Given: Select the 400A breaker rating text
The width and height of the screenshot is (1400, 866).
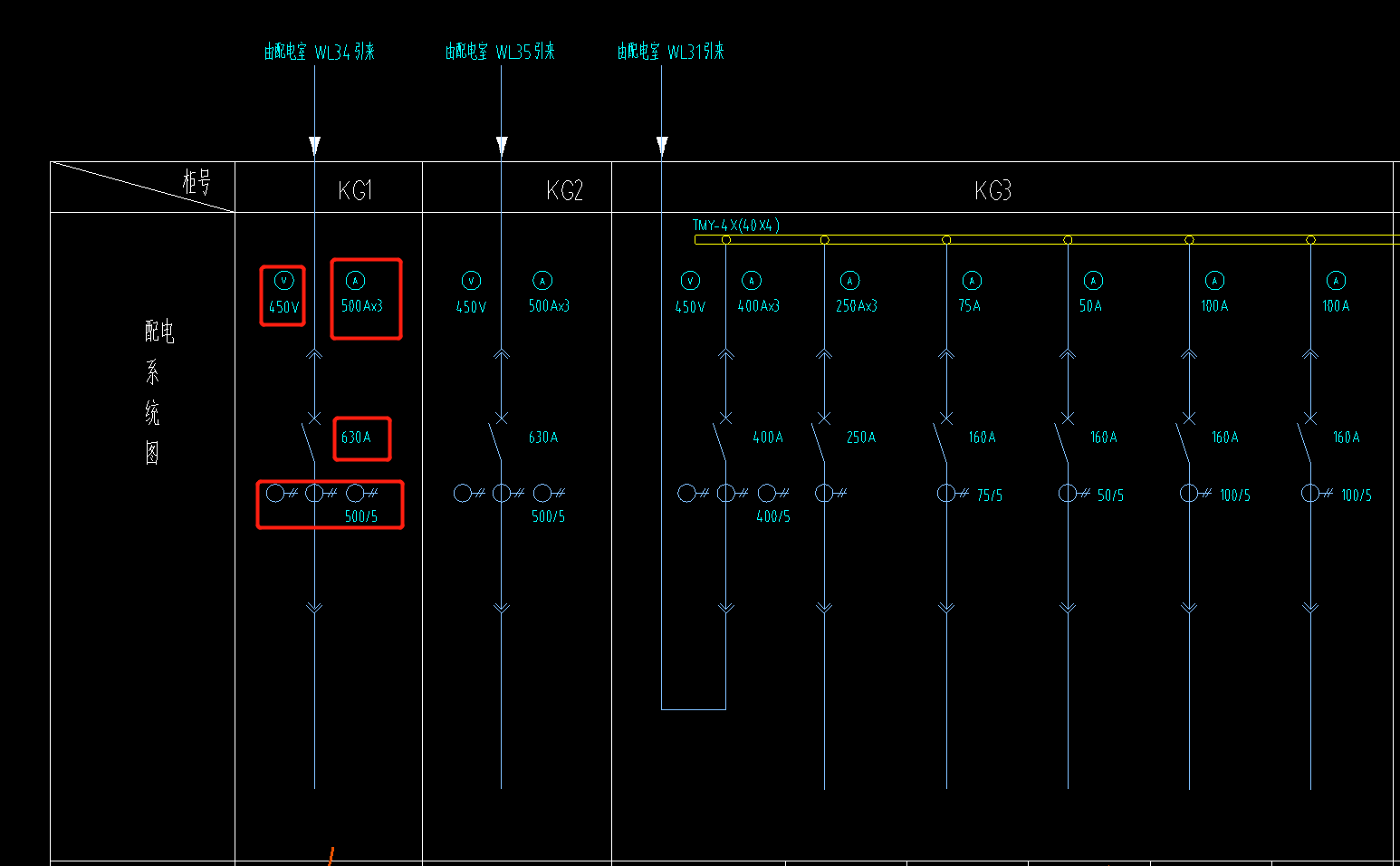Looking at the screenshot, I should point(768,438).
